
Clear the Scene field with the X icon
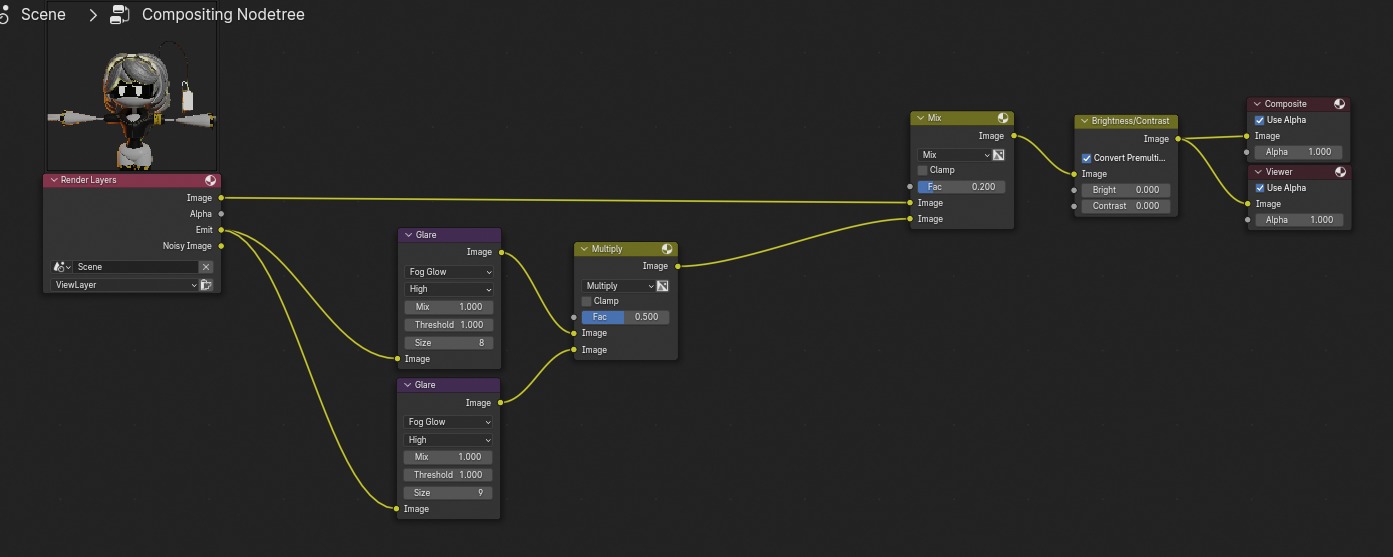click(x=206, y=267)
